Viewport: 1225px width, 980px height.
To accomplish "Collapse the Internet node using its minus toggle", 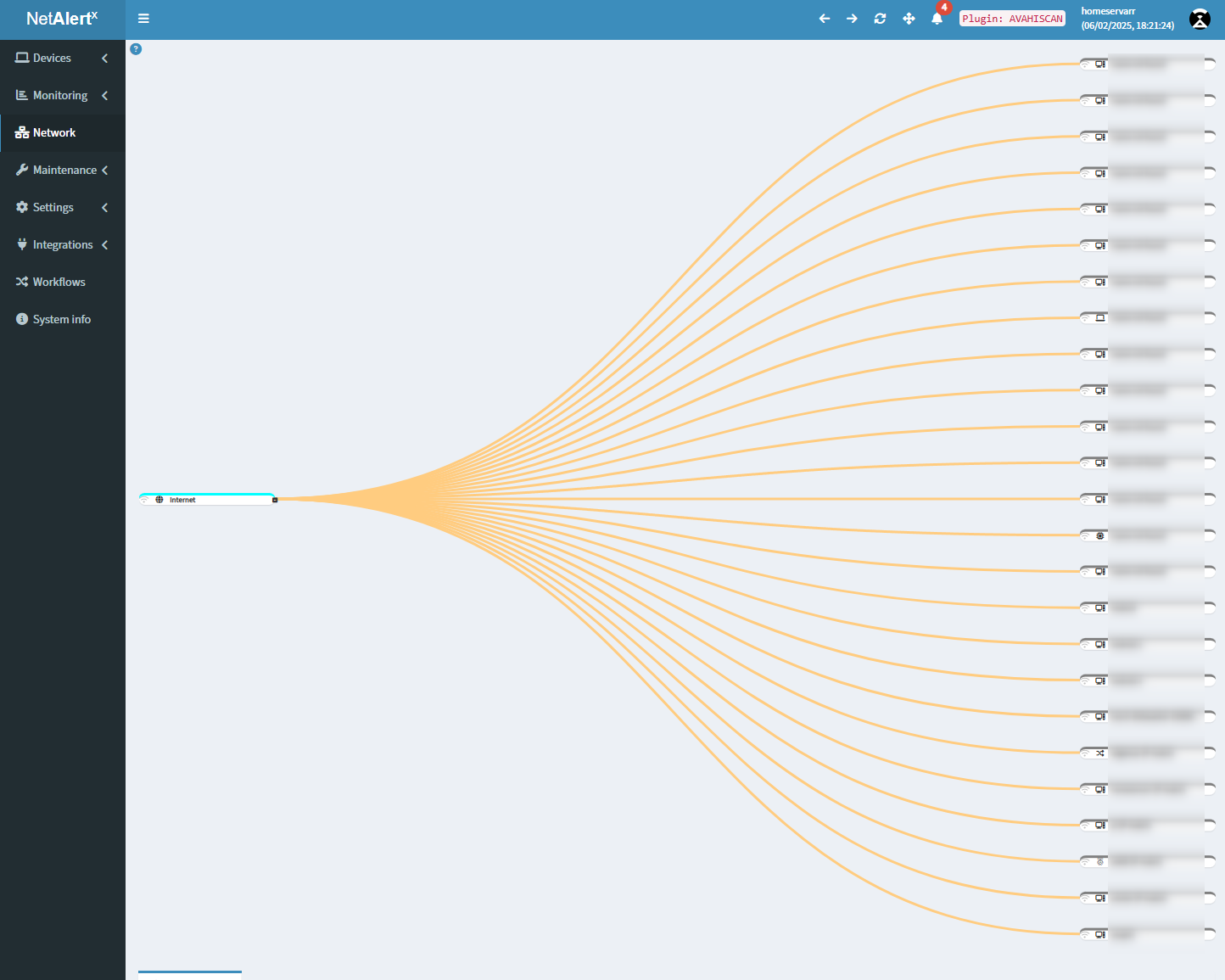I will (x=274, y=499).
